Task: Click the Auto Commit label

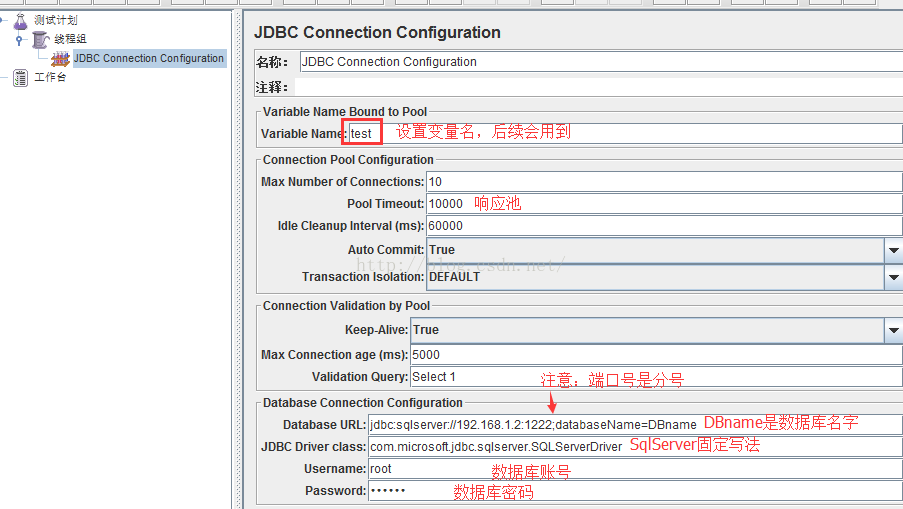Action: point(386,250)
